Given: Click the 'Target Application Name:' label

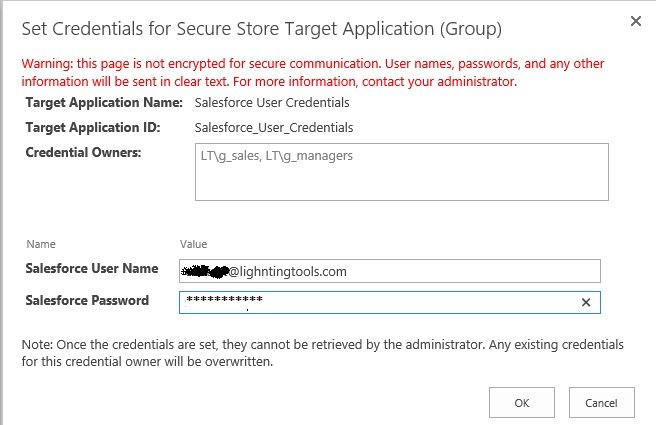Looking at the screenshot, I should click(x=104, y=102).
